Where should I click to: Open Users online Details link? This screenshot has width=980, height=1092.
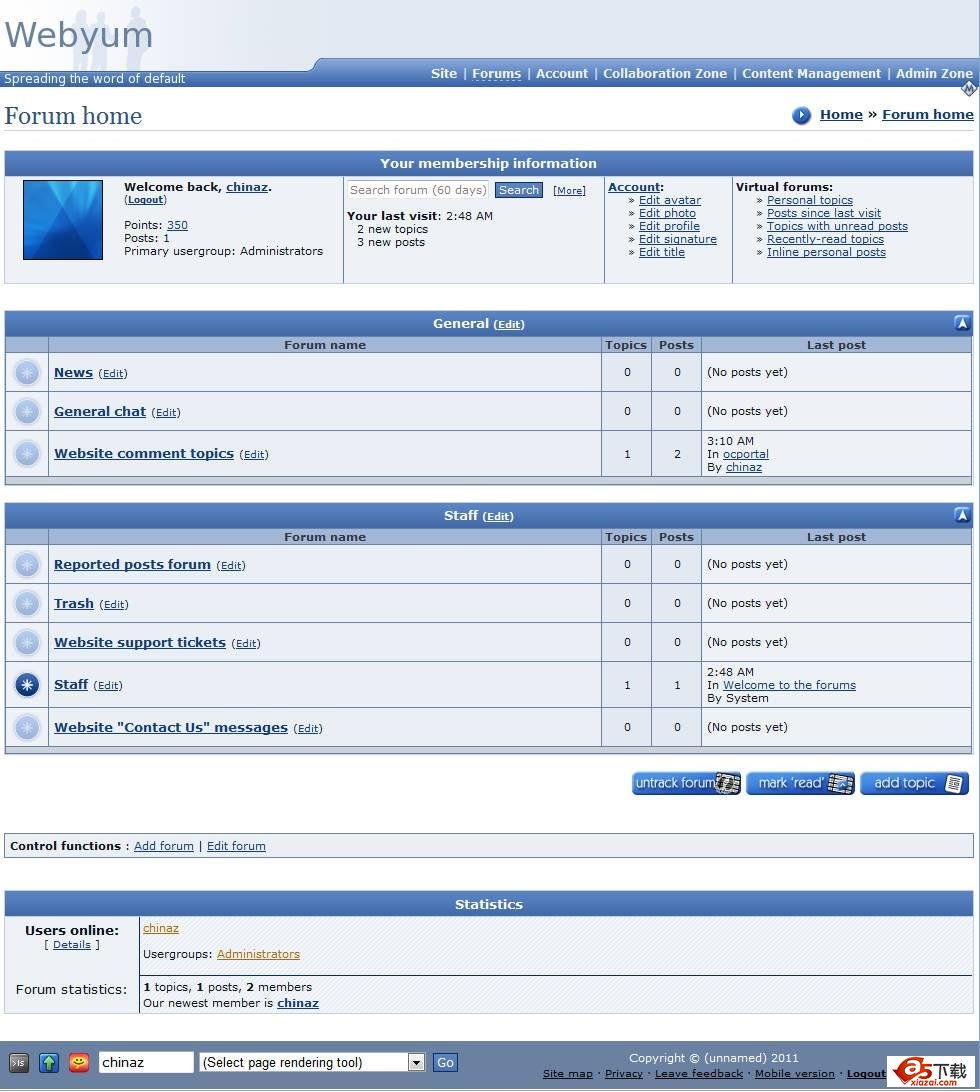click(72, 945)
